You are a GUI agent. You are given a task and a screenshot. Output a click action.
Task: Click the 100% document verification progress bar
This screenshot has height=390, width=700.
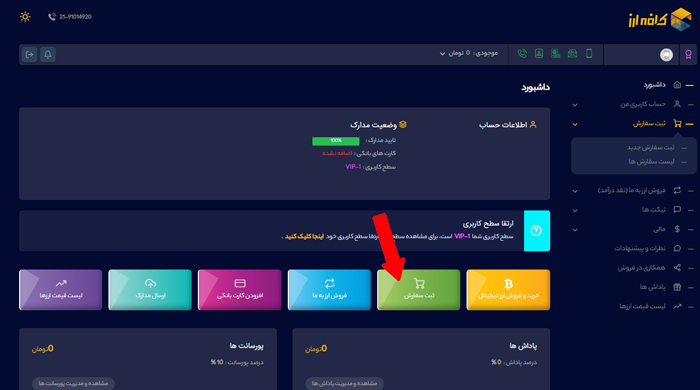(336, 141)
